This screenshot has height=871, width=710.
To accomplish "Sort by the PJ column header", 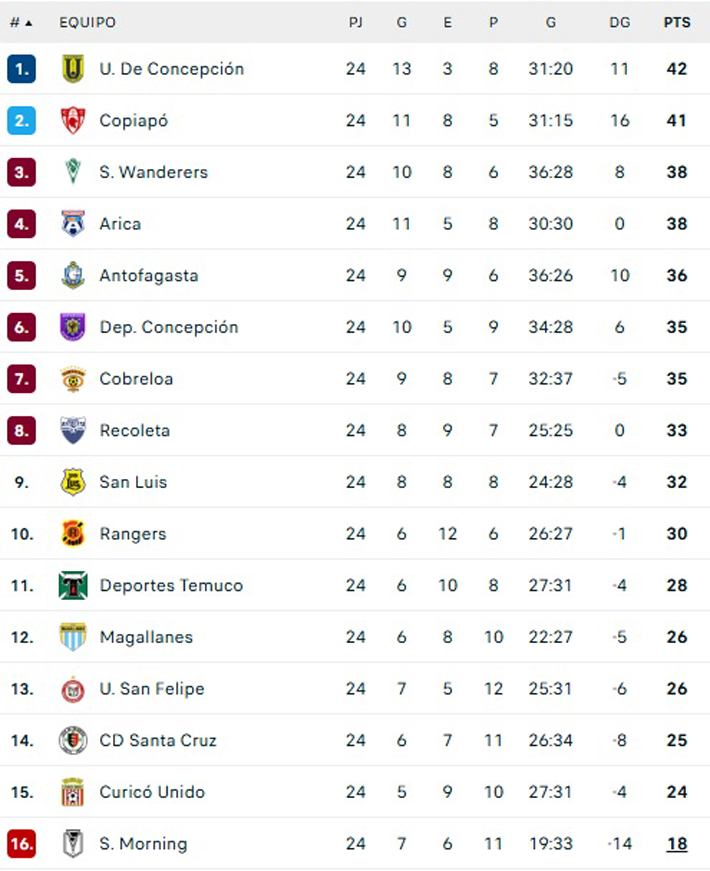I will click(356, 22).
